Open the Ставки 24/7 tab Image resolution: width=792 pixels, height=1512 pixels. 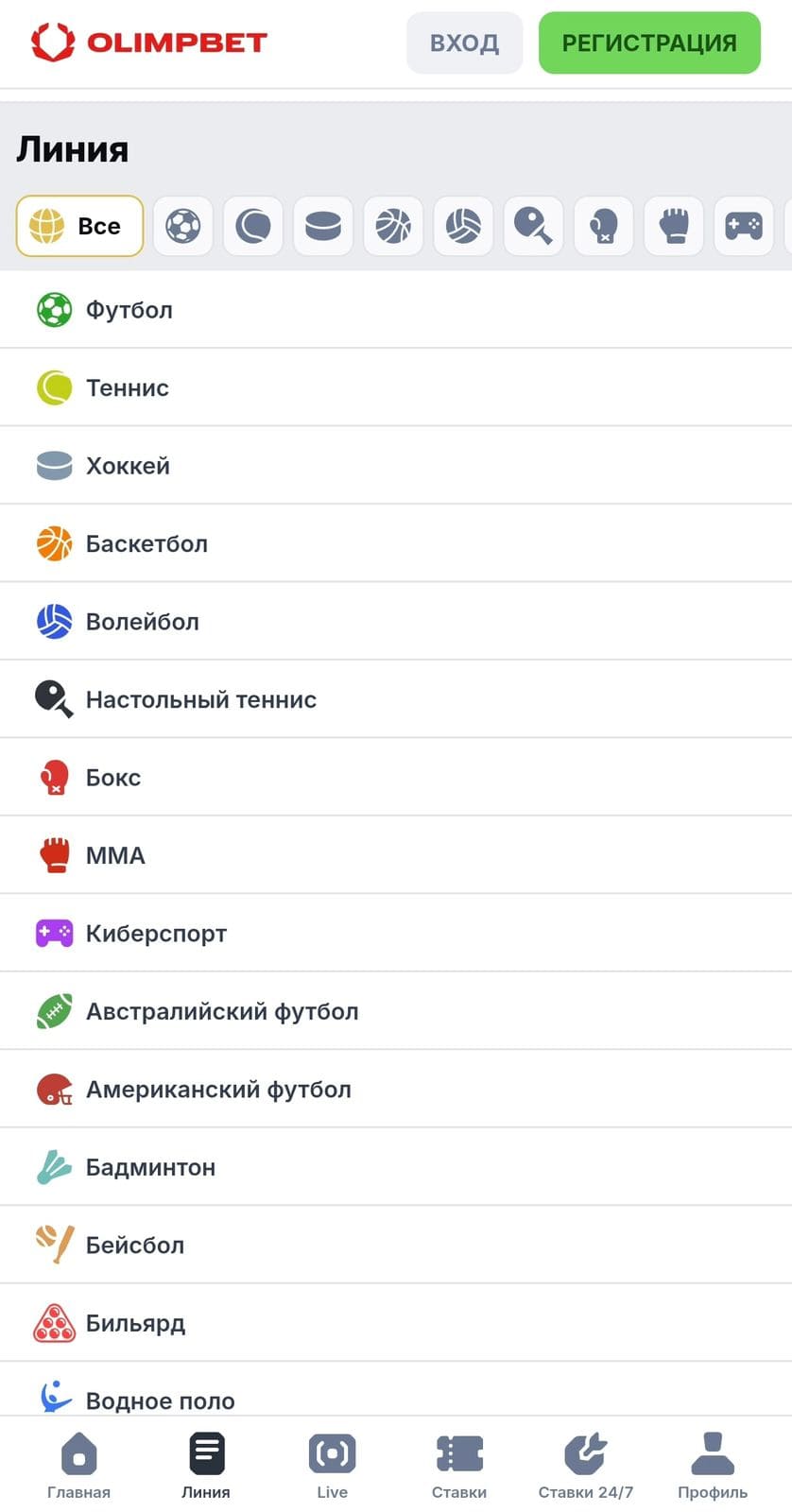click(x=586, y=1466)
